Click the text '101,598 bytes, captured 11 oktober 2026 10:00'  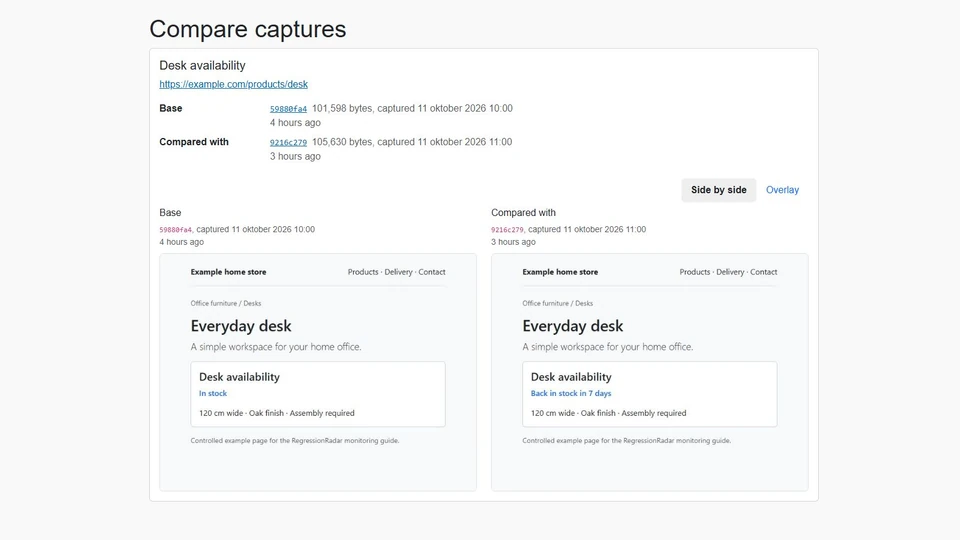412,108
